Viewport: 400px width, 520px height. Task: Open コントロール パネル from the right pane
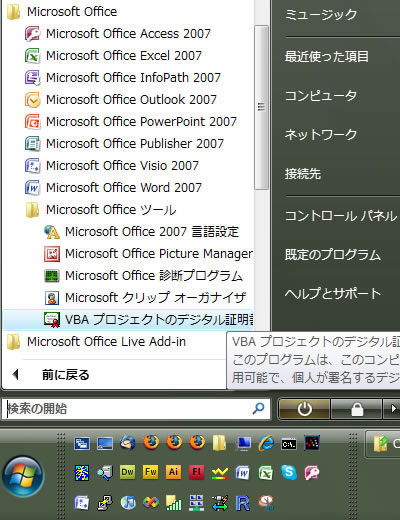coord(341,216)
